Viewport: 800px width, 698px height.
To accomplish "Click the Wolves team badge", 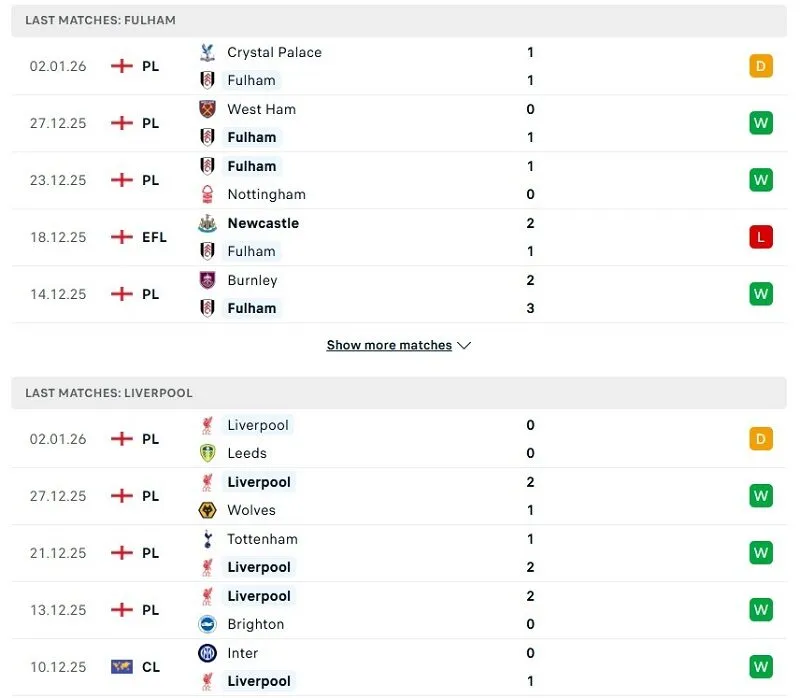I will coord(206,510).
